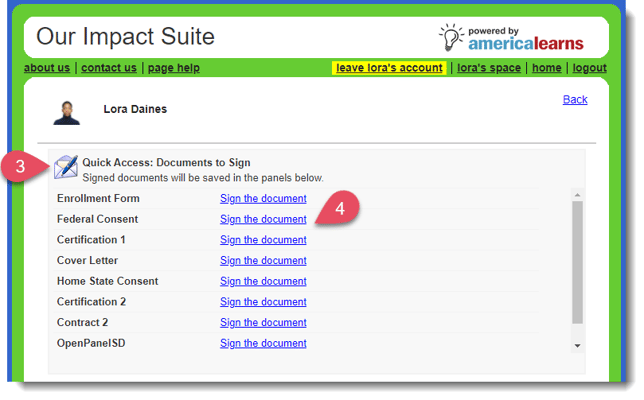Click the Documents to Sign envelope icon

[x=66, y=167]
